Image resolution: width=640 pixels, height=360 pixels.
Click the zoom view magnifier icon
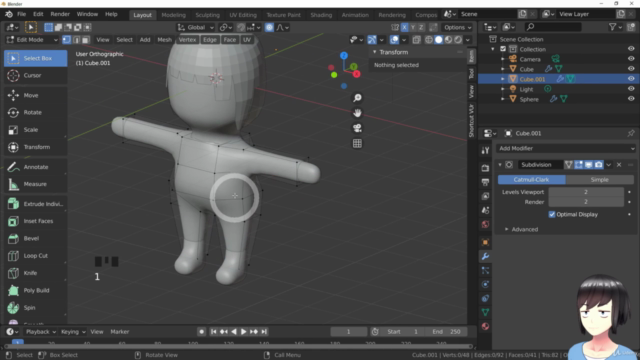(357, 98)
